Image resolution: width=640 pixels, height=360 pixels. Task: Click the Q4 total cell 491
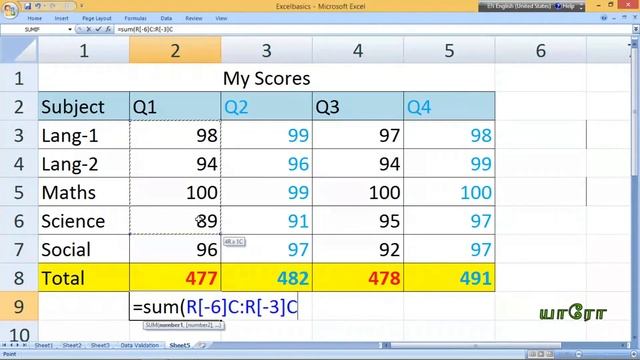449,278
